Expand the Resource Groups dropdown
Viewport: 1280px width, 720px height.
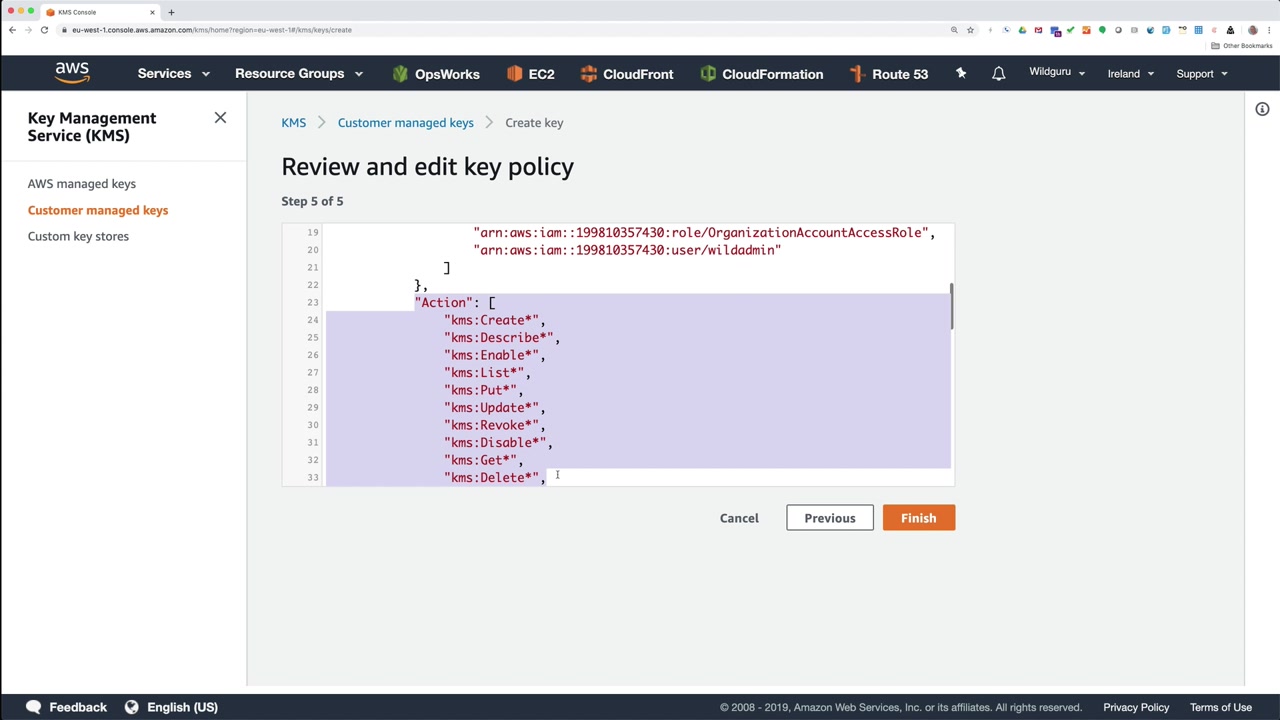299,74
